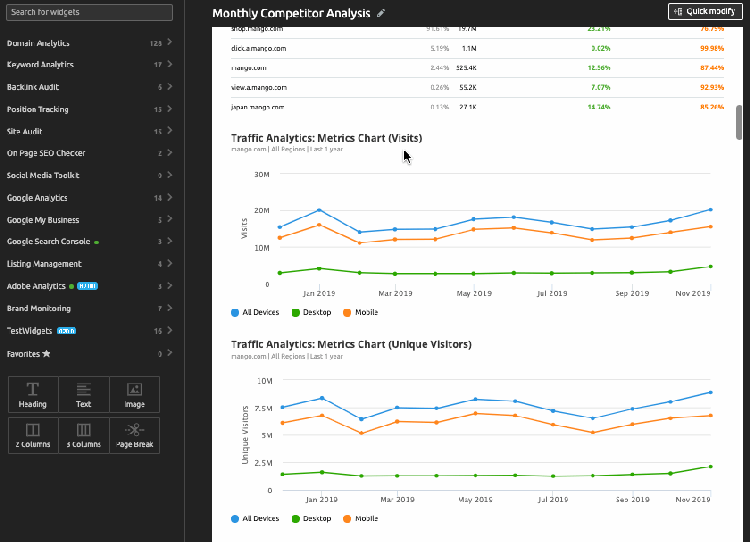Open Favorites section
The image size is (750, 542).
coord(89,354)
